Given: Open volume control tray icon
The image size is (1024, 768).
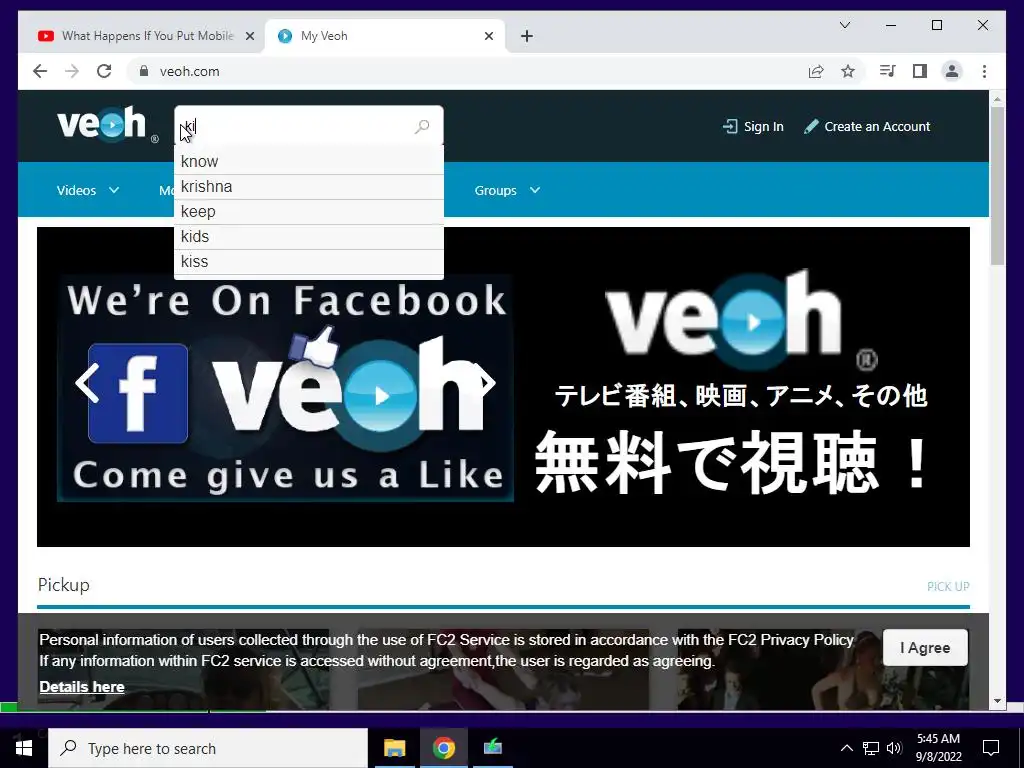Looking at the screenshot, I should [x=894, y=748].
